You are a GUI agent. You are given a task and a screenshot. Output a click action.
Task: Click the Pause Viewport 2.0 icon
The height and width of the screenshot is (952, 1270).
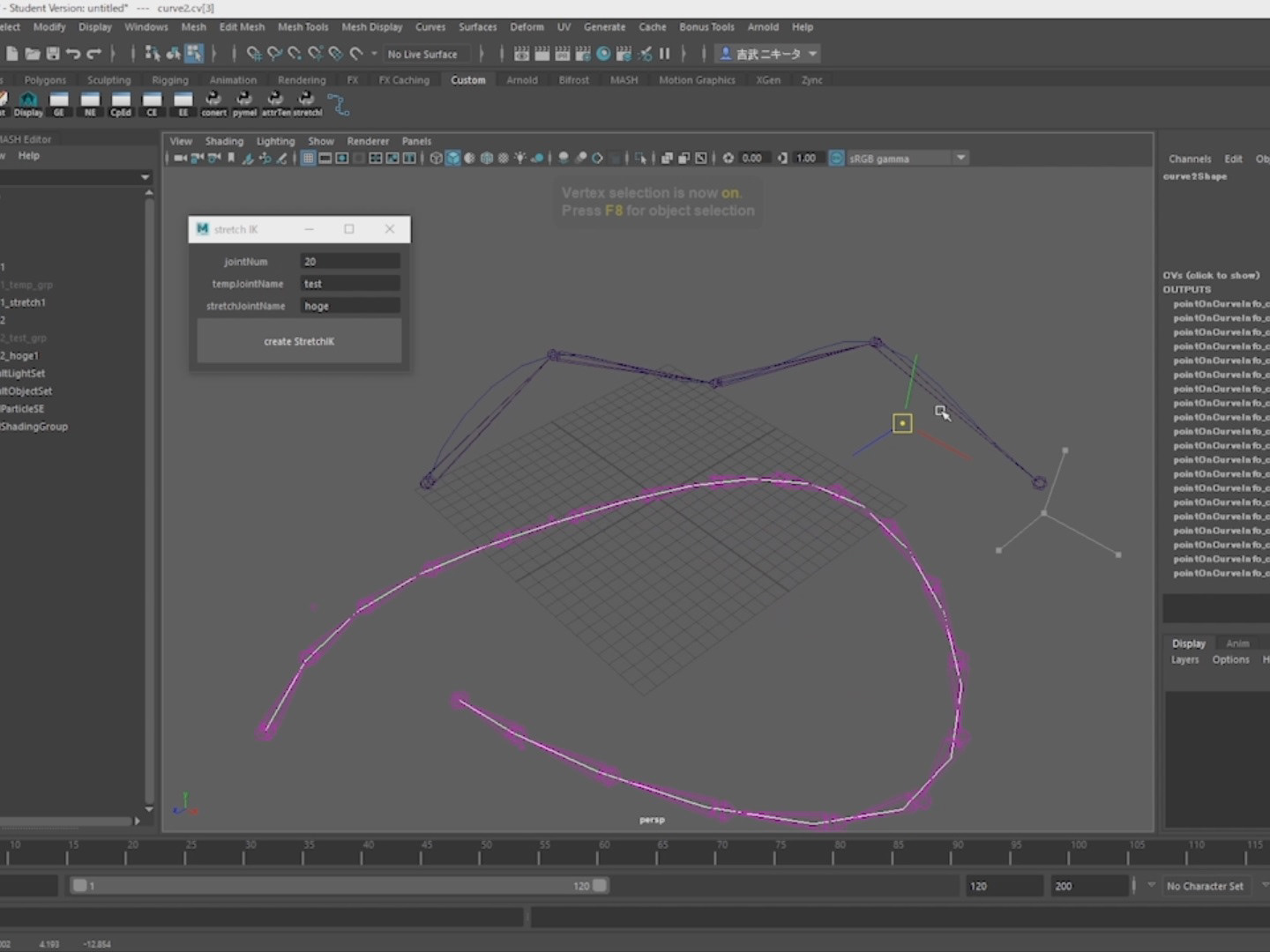point(664,54)
